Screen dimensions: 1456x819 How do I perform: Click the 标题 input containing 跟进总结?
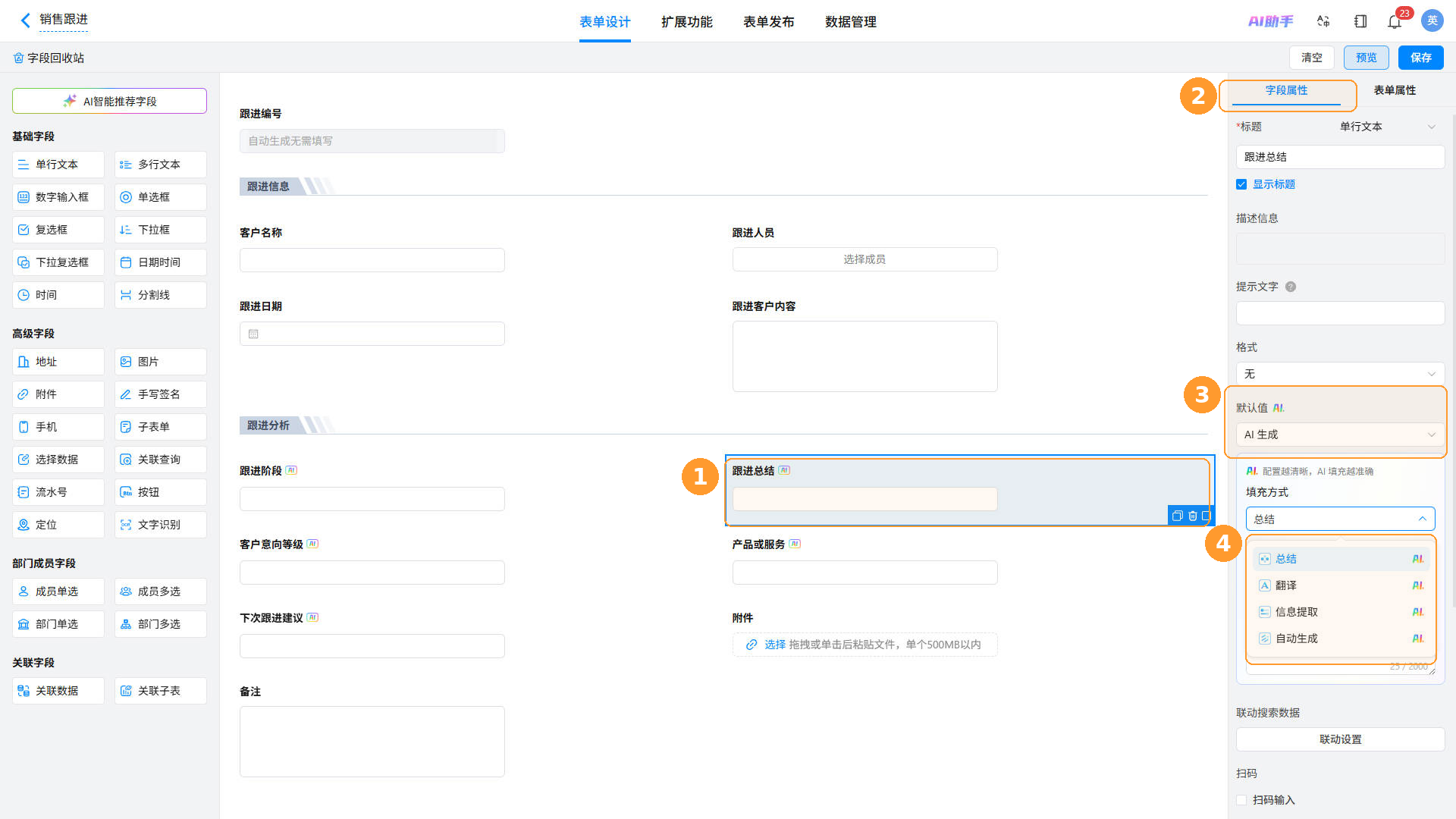[1340, 157]
